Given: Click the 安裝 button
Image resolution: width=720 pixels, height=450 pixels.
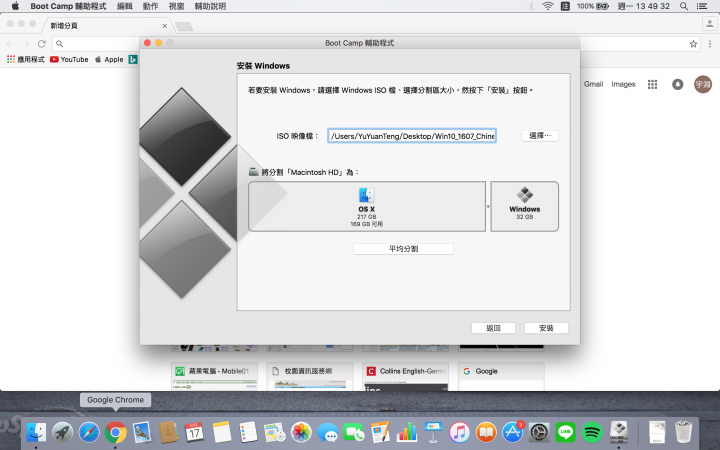Looking at the screenshot, I should 546,328.
